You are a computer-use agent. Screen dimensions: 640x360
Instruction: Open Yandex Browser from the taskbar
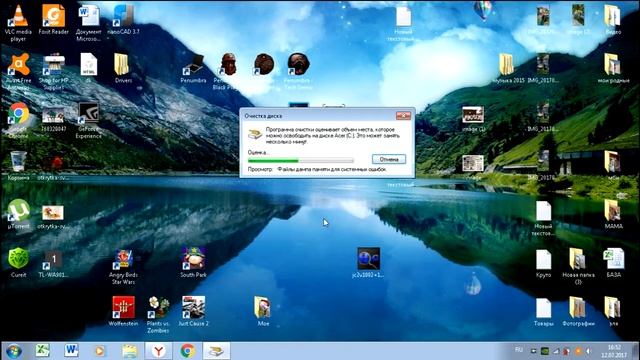point(158,351)
